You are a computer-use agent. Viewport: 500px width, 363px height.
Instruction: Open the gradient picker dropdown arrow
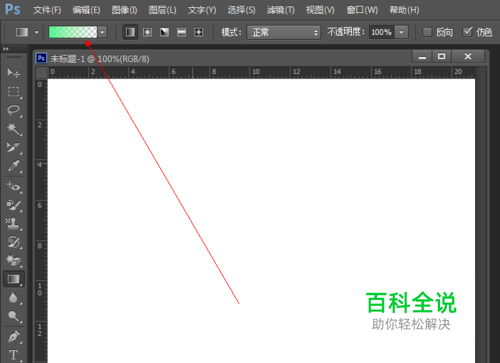102,32
